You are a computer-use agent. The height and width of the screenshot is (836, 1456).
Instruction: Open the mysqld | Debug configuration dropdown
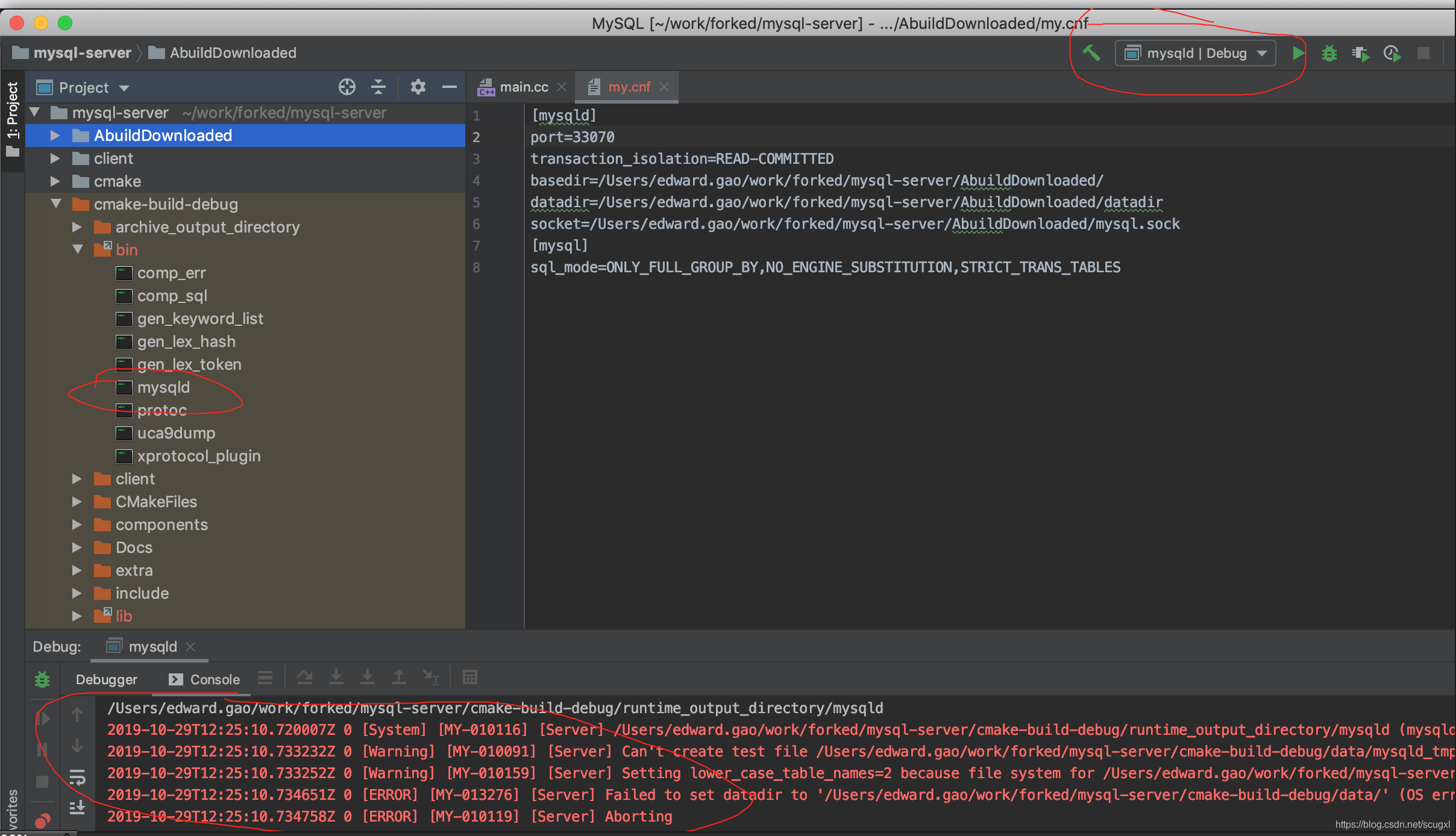pyautogui.click(x=1196, y=54)
